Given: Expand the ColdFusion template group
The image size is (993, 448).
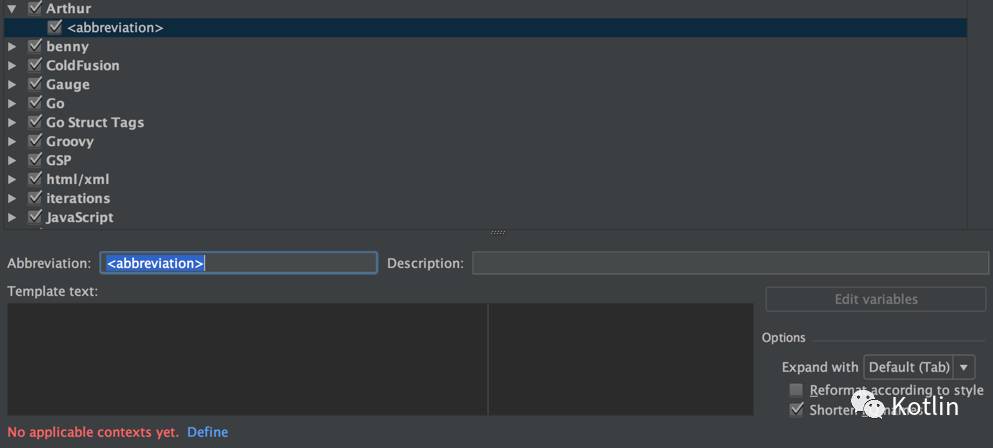Looking at the screenshot, I should tap(11, 66).
